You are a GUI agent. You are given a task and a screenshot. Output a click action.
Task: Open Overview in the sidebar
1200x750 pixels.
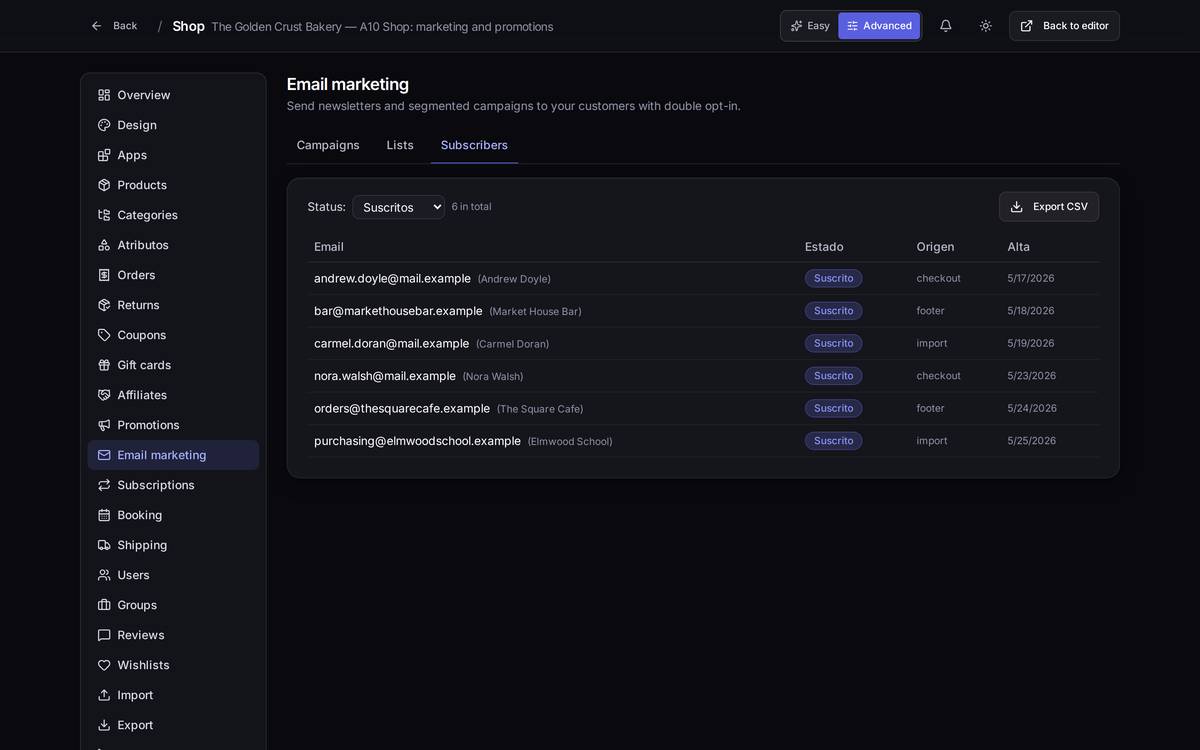click(173, 95)
